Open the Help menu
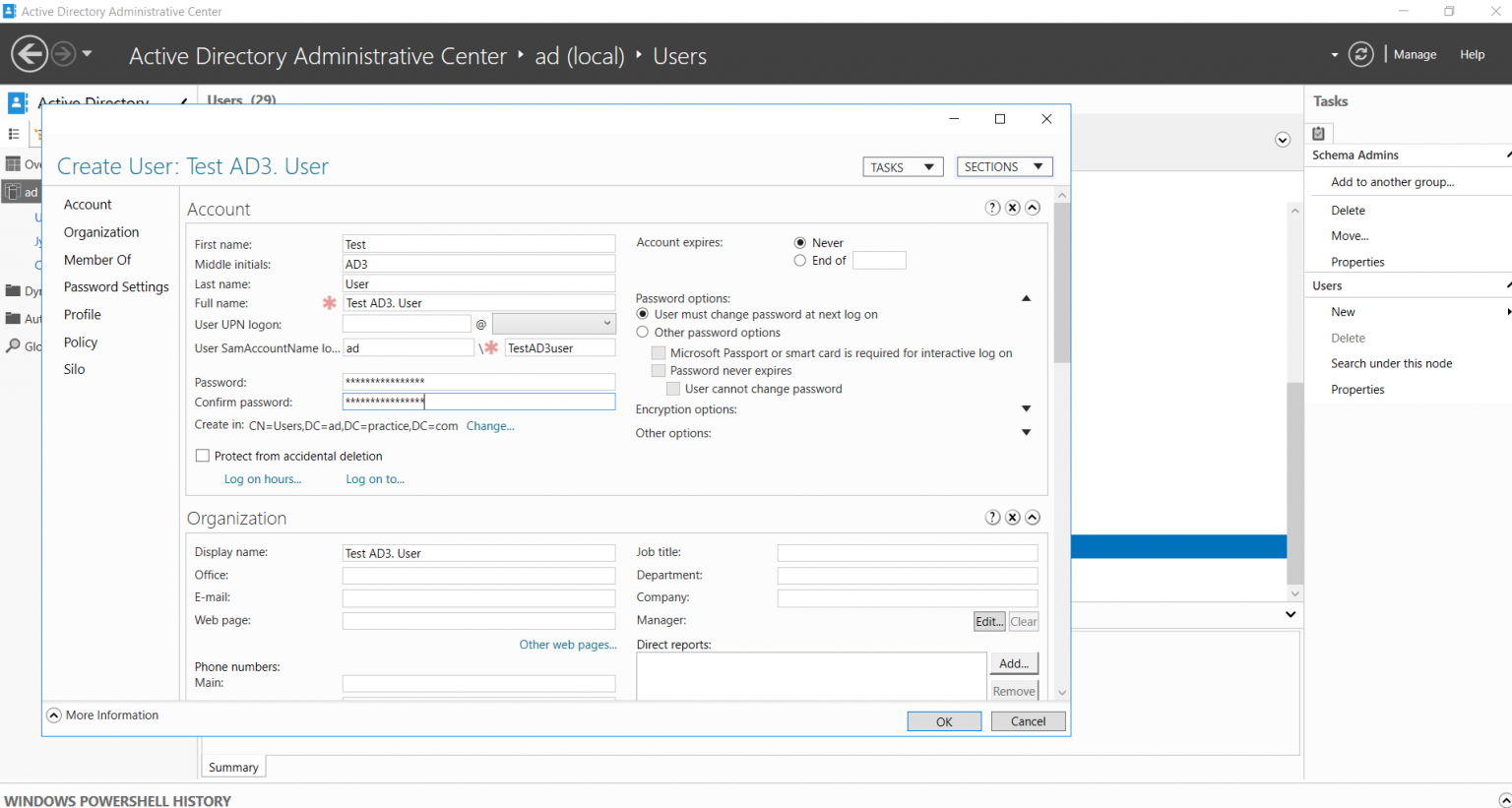The image size is (1512, 808). pos(1472,55)
